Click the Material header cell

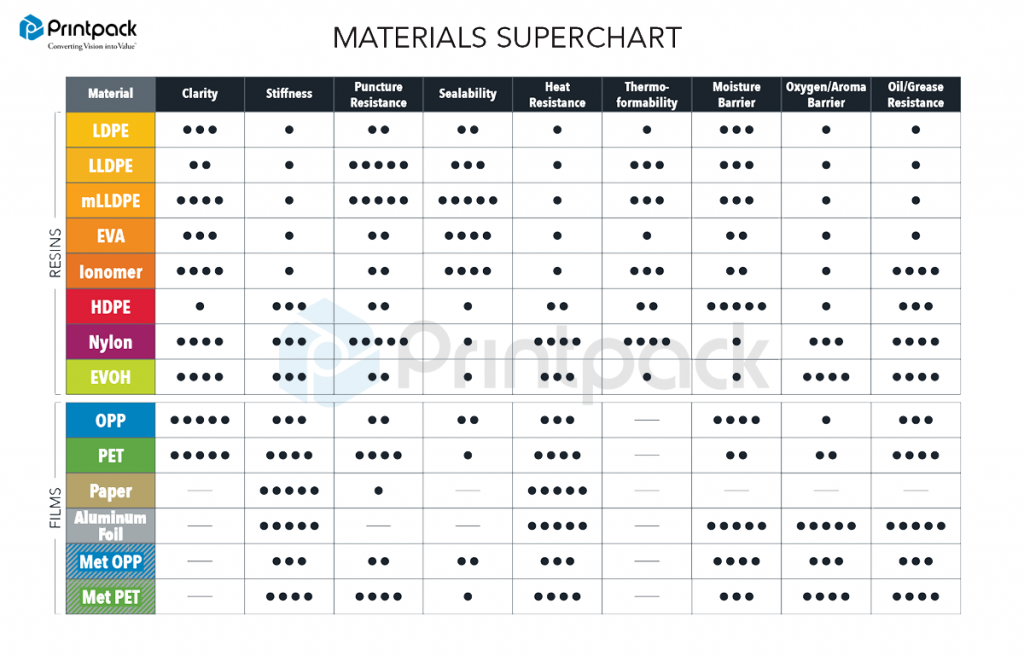[110, 94]
